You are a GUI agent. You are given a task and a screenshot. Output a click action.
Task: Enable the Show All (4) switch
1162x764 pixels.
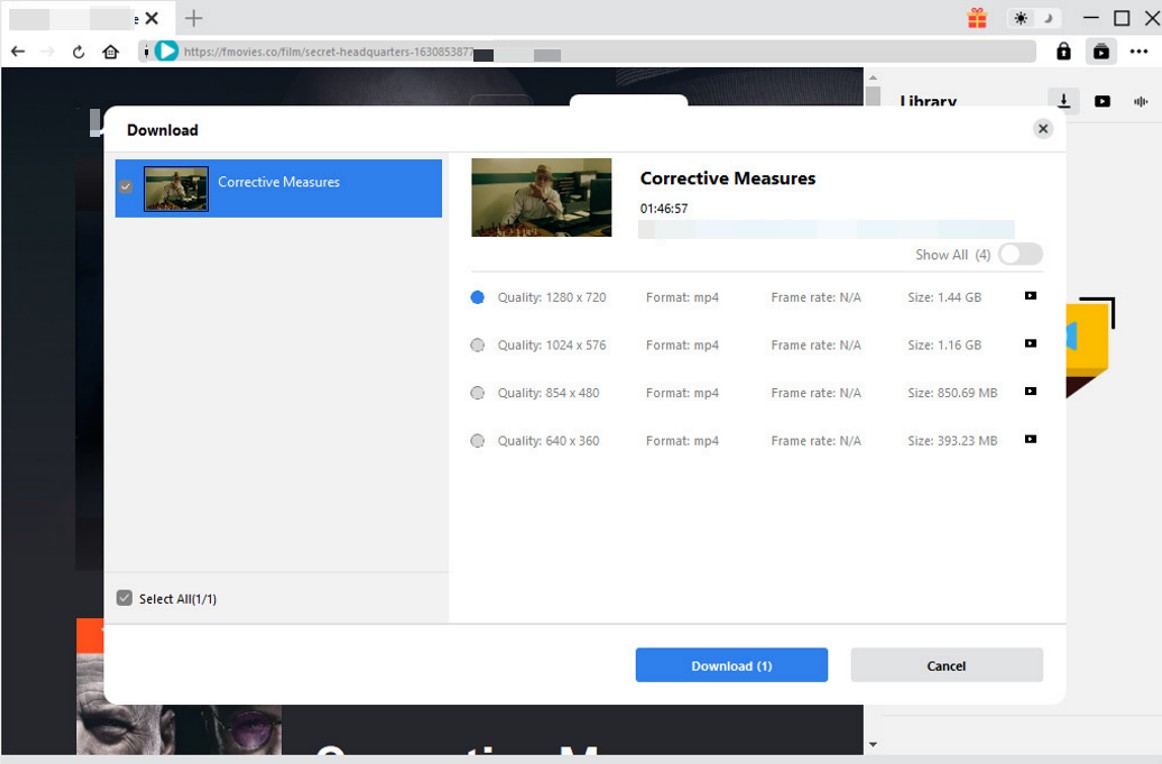point(1020,254)
